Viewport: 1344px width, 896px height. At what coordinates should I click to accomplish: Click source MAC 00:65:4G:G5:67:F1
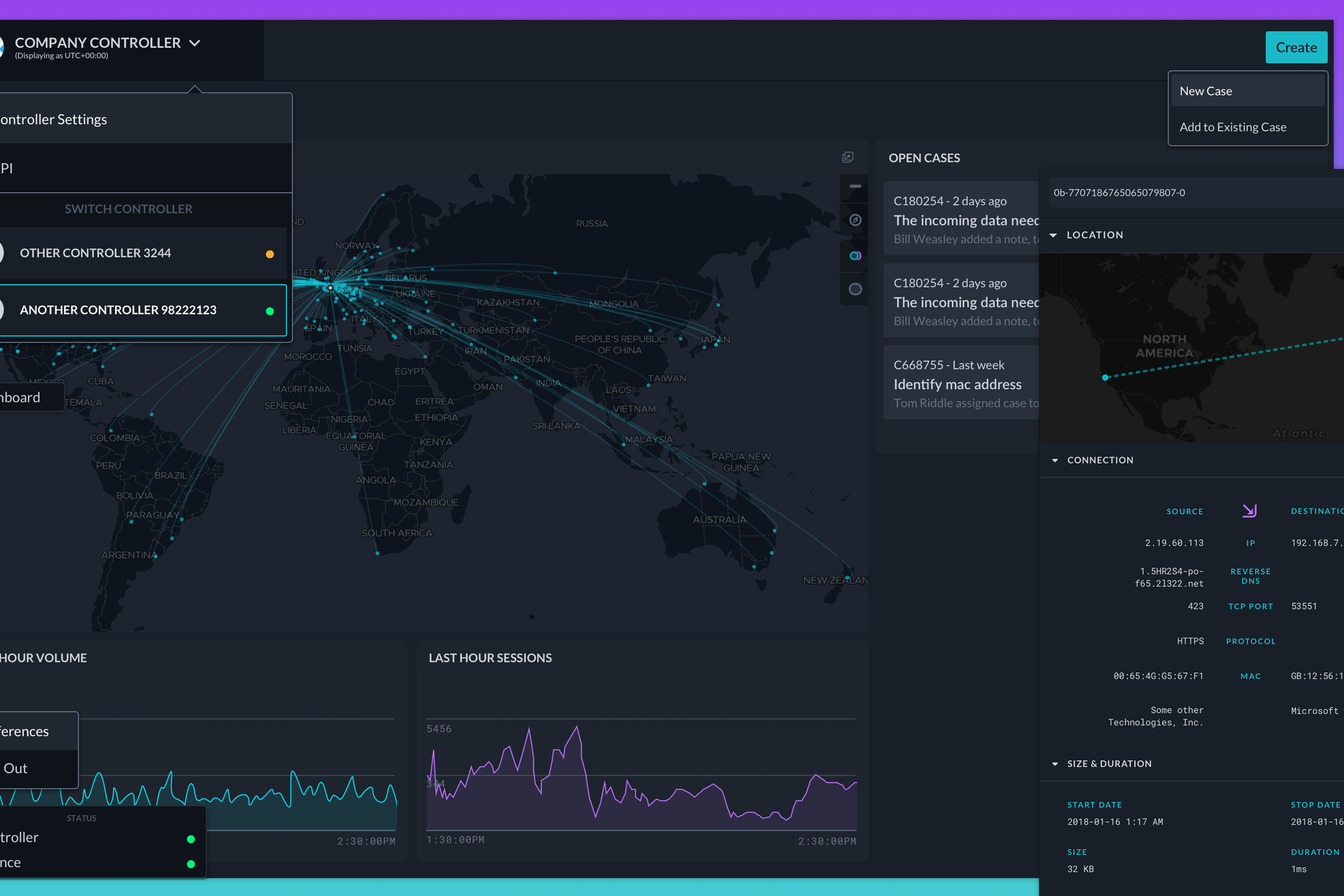(1158, 676)
